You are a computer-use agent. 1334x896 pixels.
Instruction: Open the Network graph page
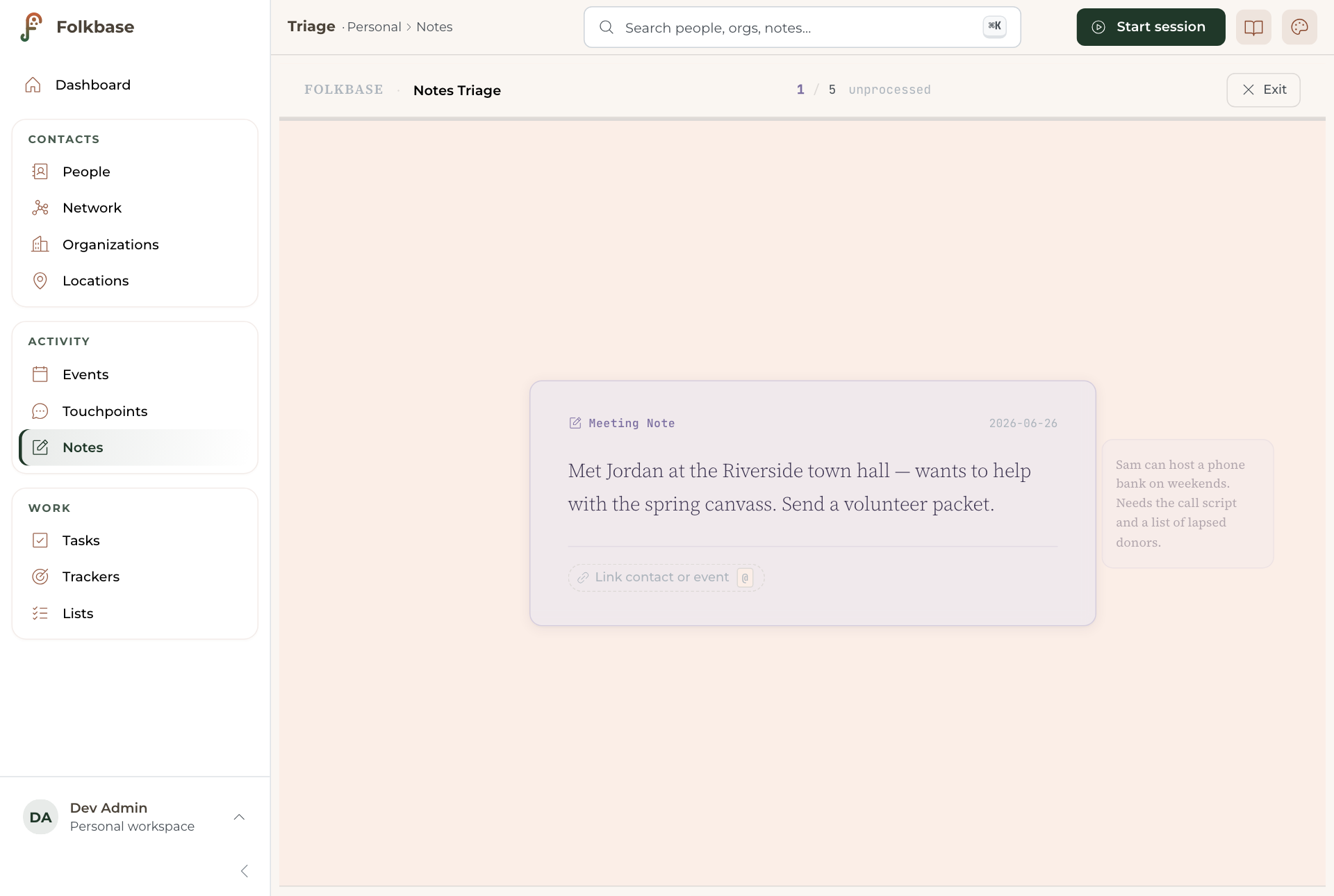click(135, 208)
